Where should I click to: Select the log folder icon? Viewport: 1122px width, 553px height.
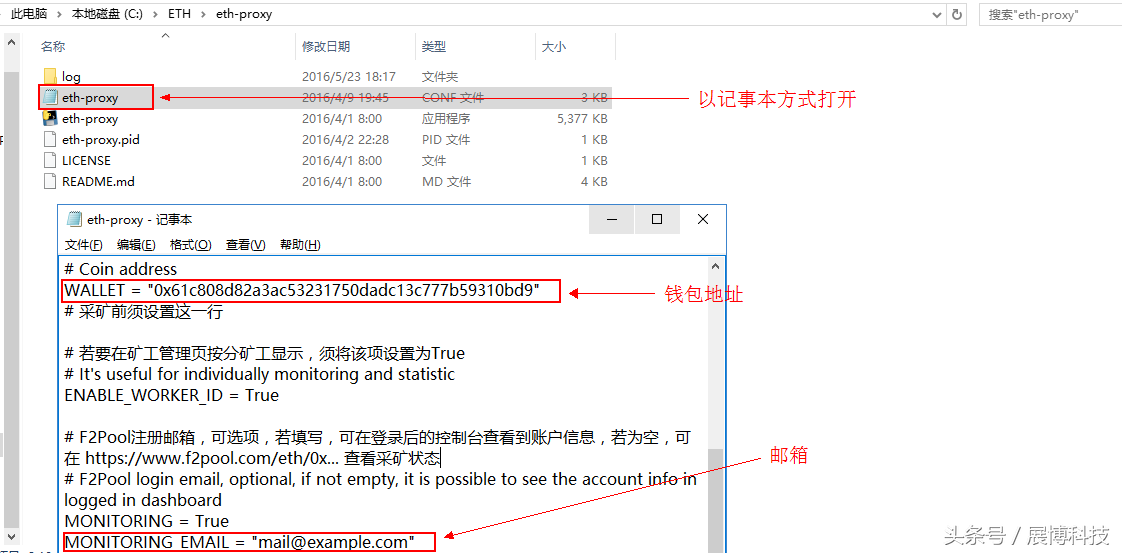pyautogui.click(x=50, y=76)
